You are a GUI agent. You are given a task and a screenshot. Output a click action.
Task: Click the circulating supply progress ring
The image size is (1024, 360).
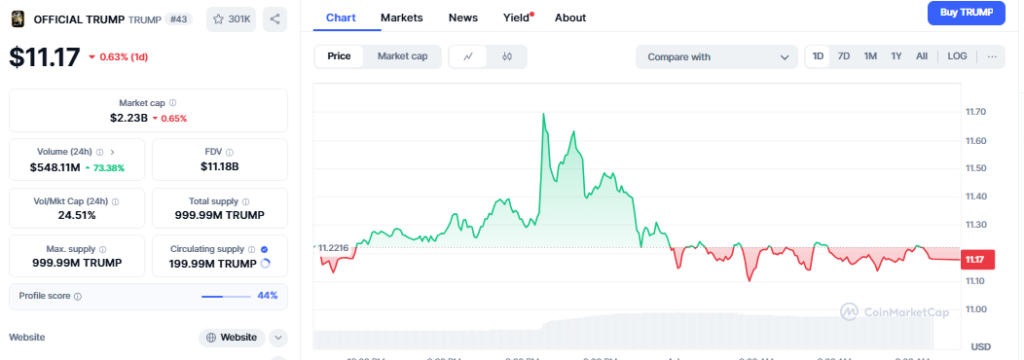265,264
